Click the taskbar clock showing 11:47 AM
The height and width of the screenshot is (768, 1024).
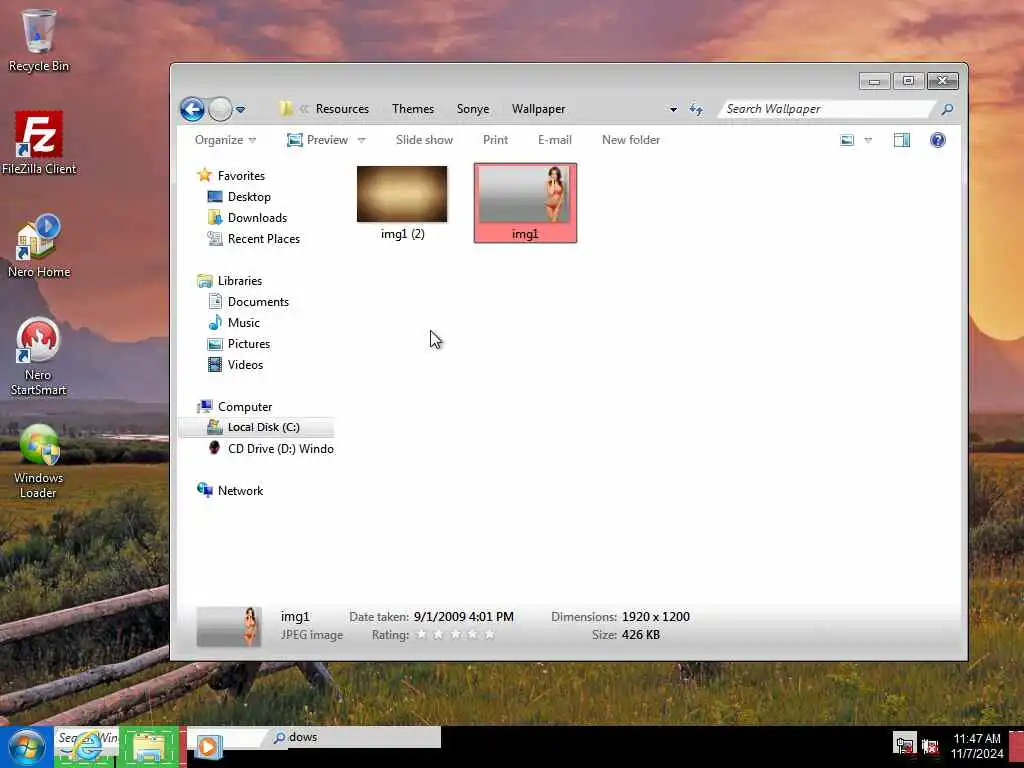(976, 746)
